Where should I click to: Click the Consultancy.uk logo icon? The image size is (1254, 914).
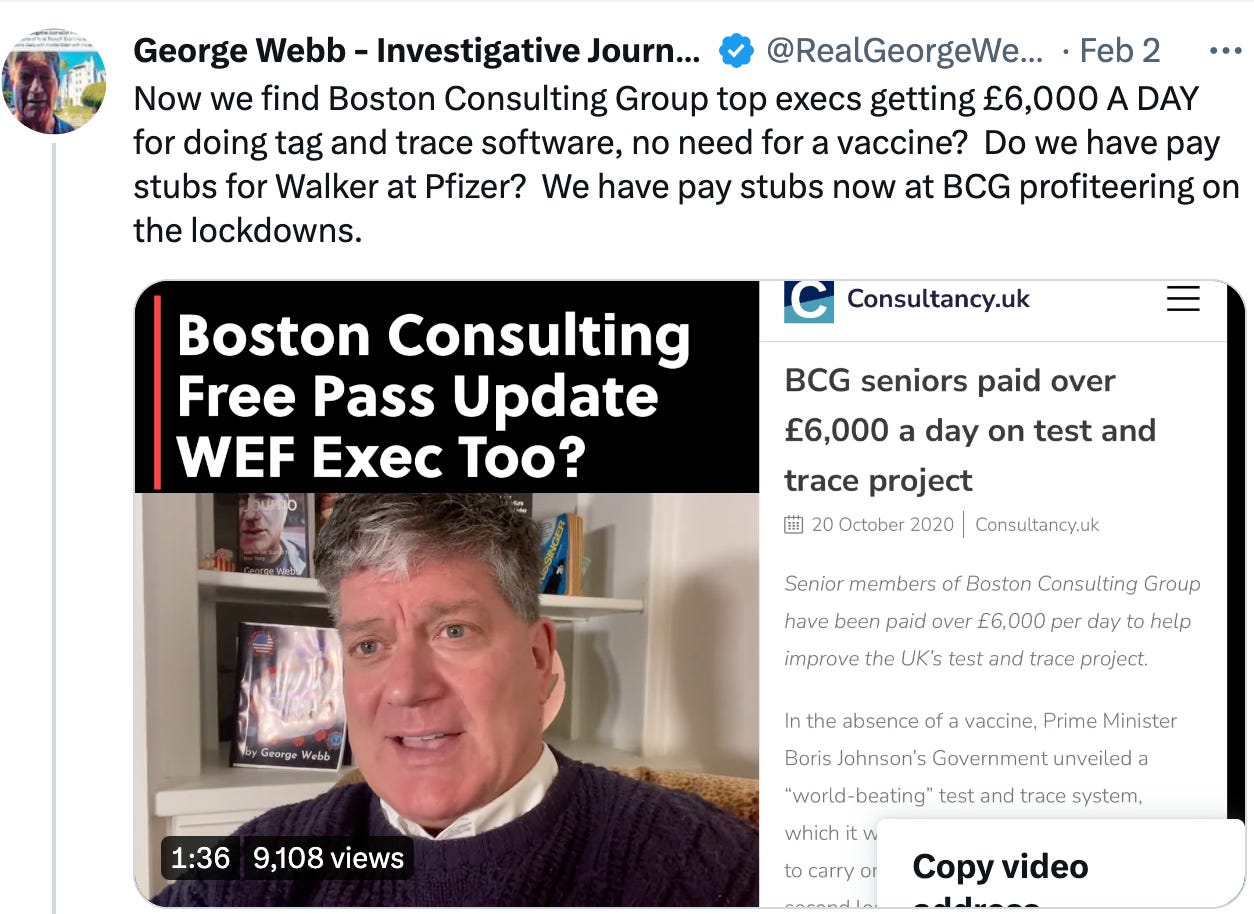tap(809, 301)
